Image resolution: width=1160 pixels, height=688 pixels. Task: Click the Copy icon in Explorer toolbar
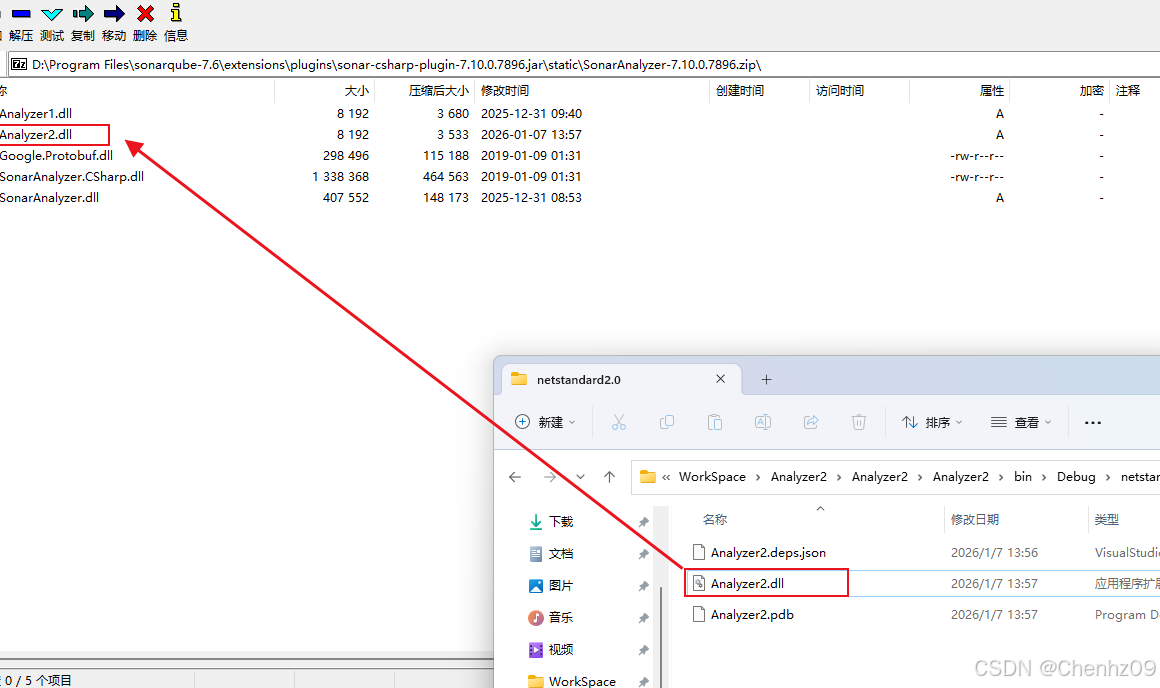(667, 422)
